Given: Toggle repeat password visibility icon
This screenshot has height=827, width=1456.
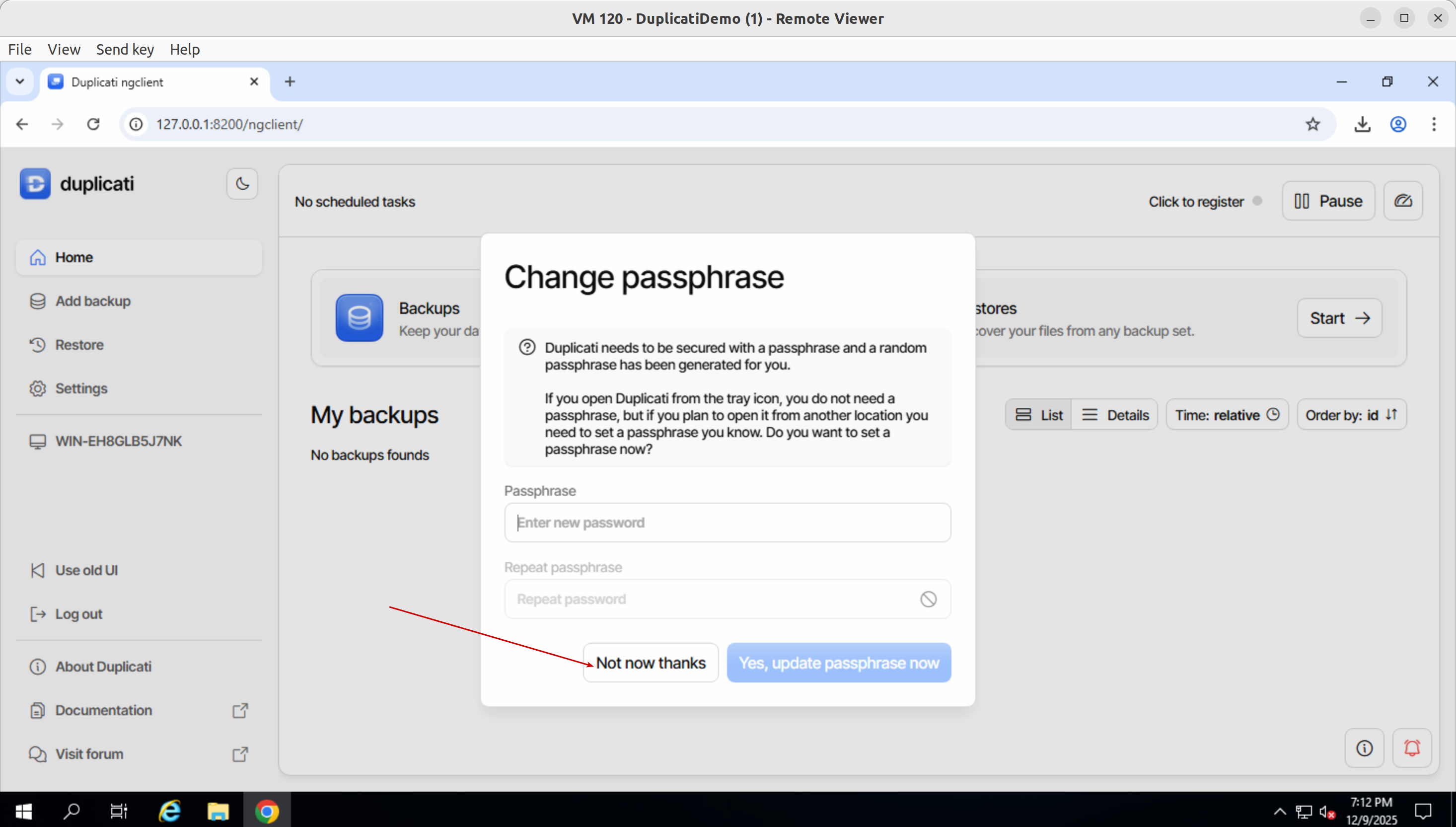Looking at the screenshot, I should pyautogui.click(x=928, y=599).
